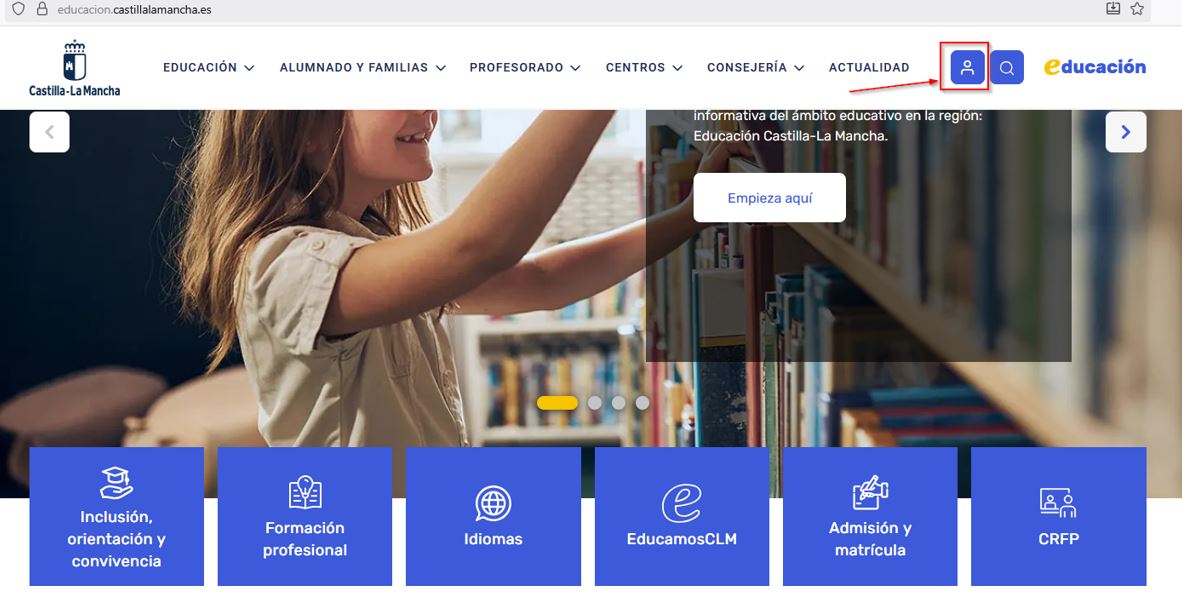Select the second carousel dot indicator
1182x610 pixels.
click(595, 403)
